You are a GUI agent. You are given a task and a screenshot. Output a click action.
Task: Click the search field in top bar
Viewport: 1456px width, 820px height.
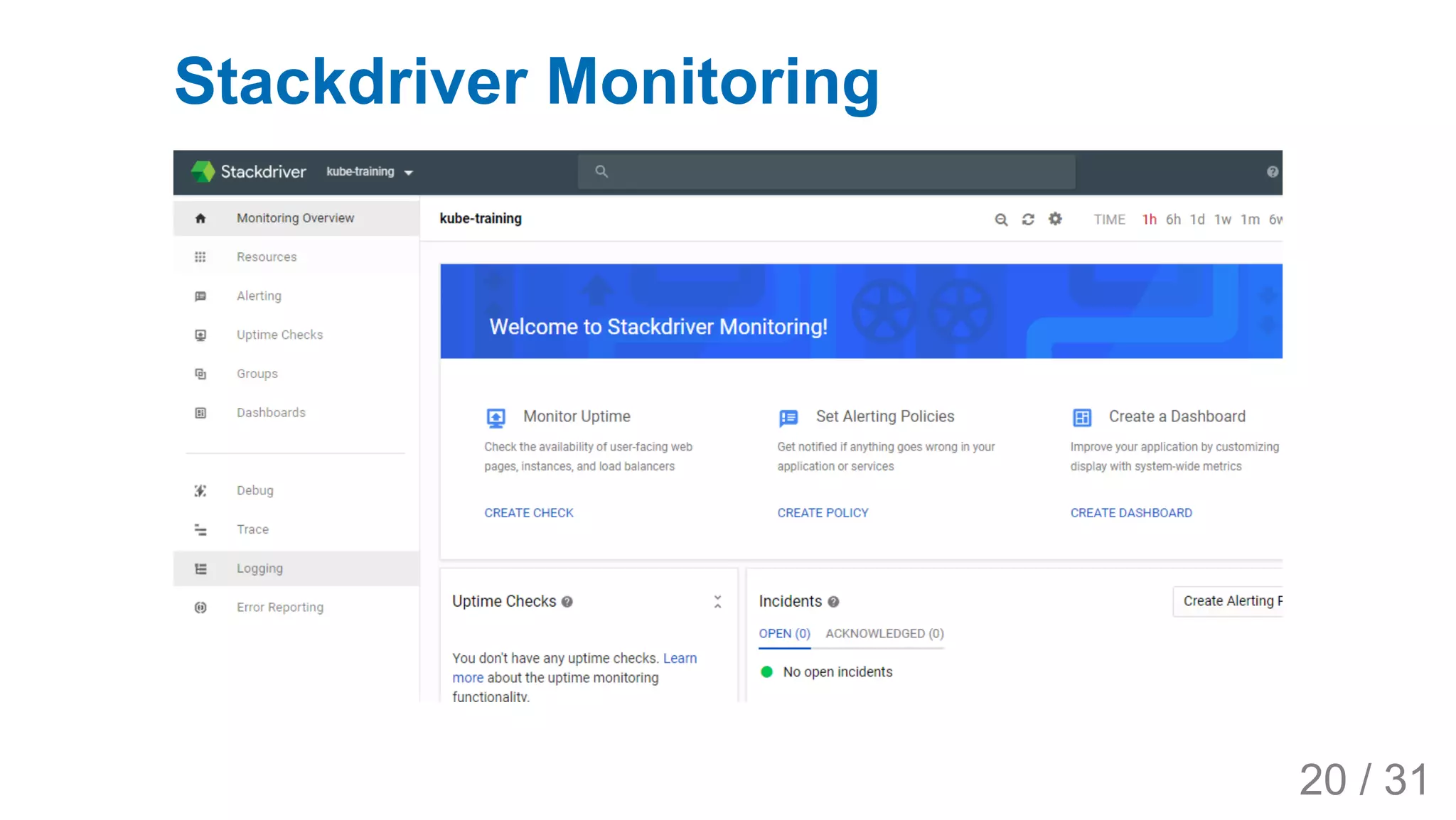[x=826, y=171]
